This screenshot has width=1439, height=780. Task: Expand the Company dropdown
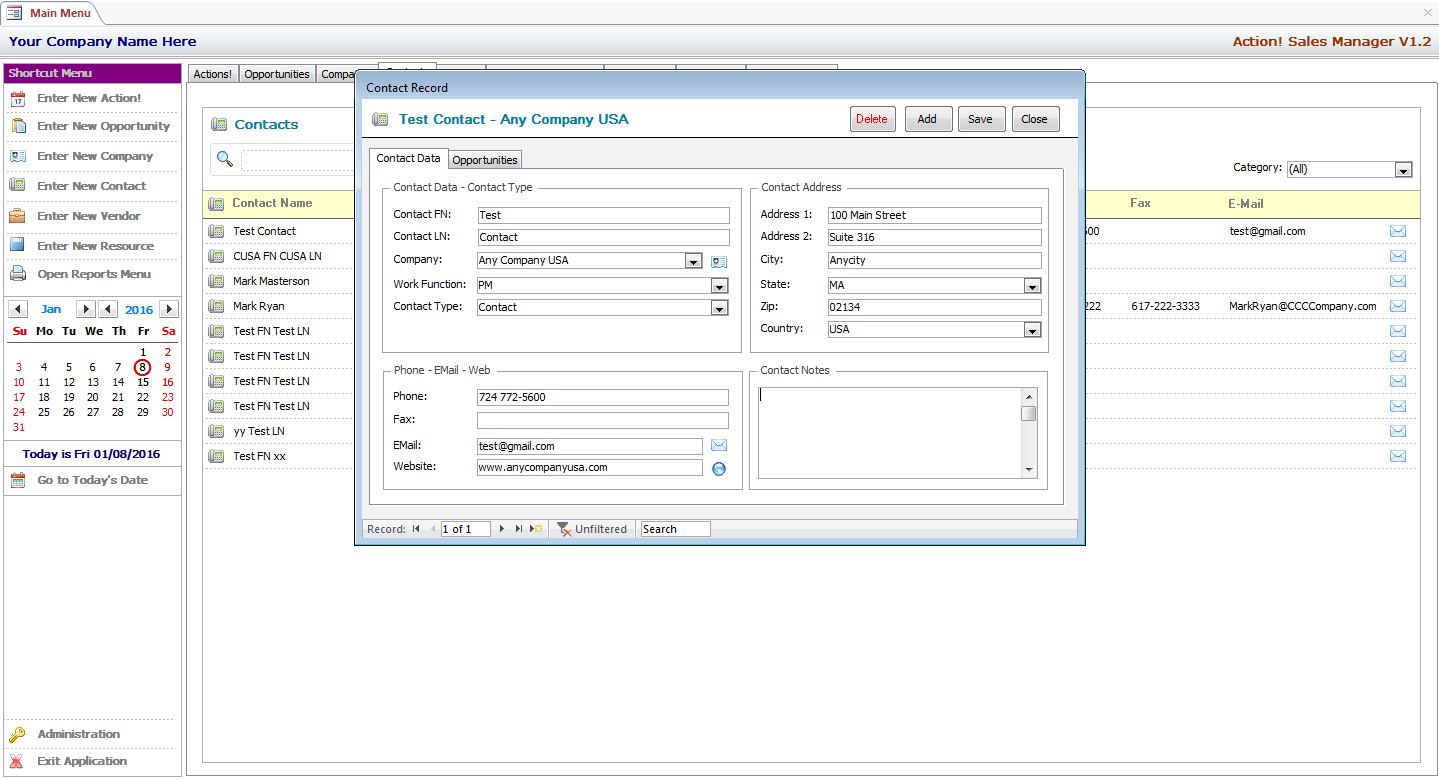(693, 261)
